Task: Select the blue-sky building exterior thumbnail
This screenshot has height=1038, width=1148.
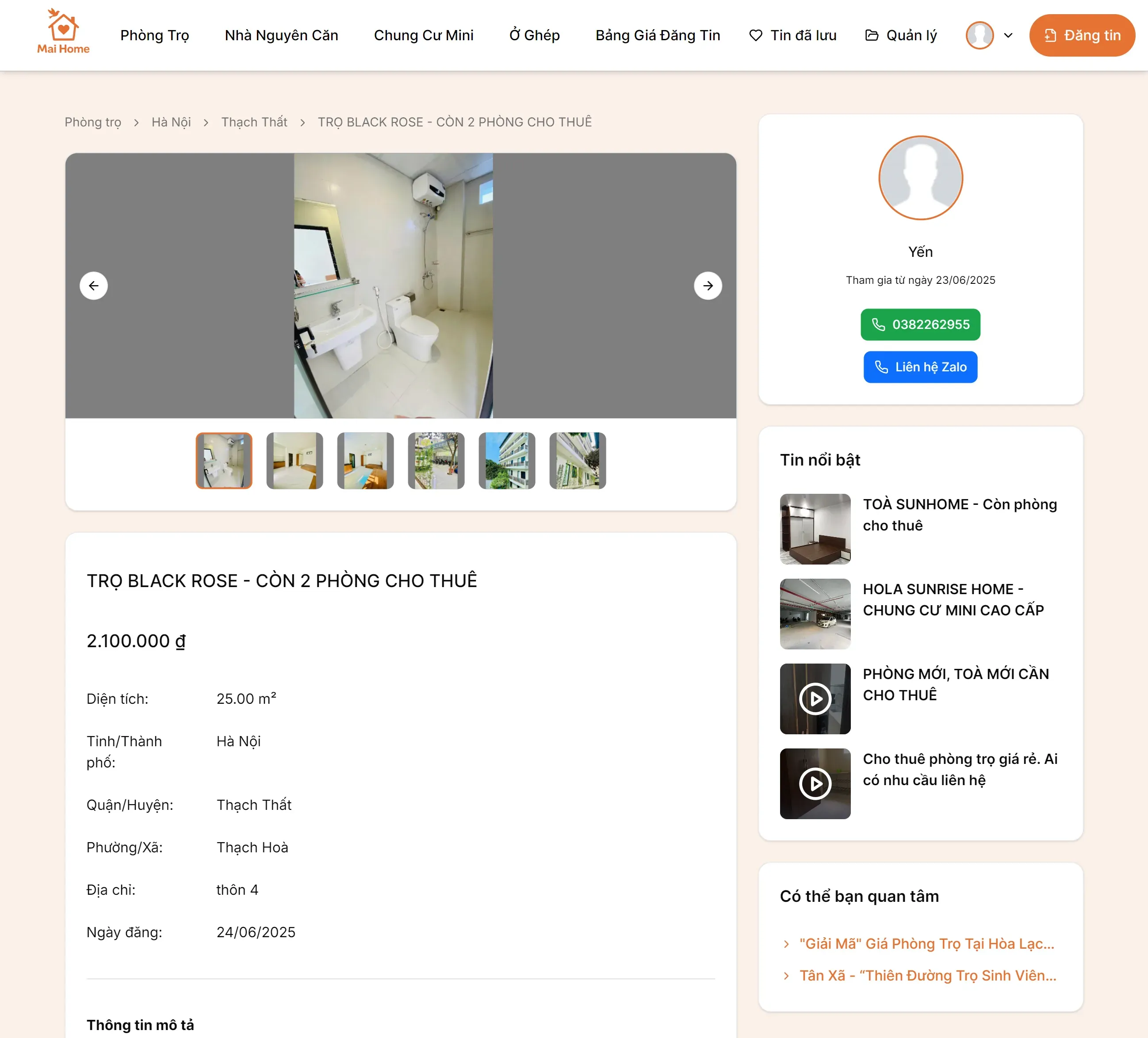Action: pos(507,461)
